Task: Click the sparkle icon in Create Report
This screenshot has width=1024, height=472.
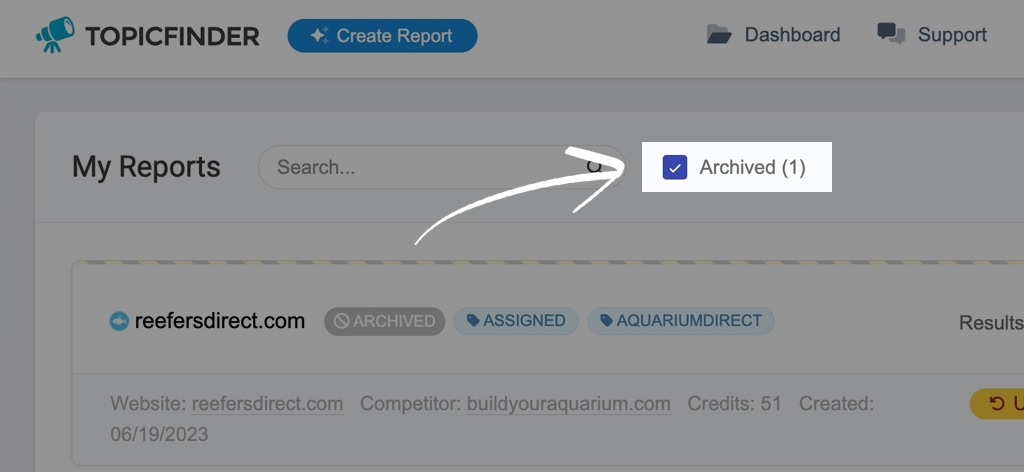Action: pos(319,35)
